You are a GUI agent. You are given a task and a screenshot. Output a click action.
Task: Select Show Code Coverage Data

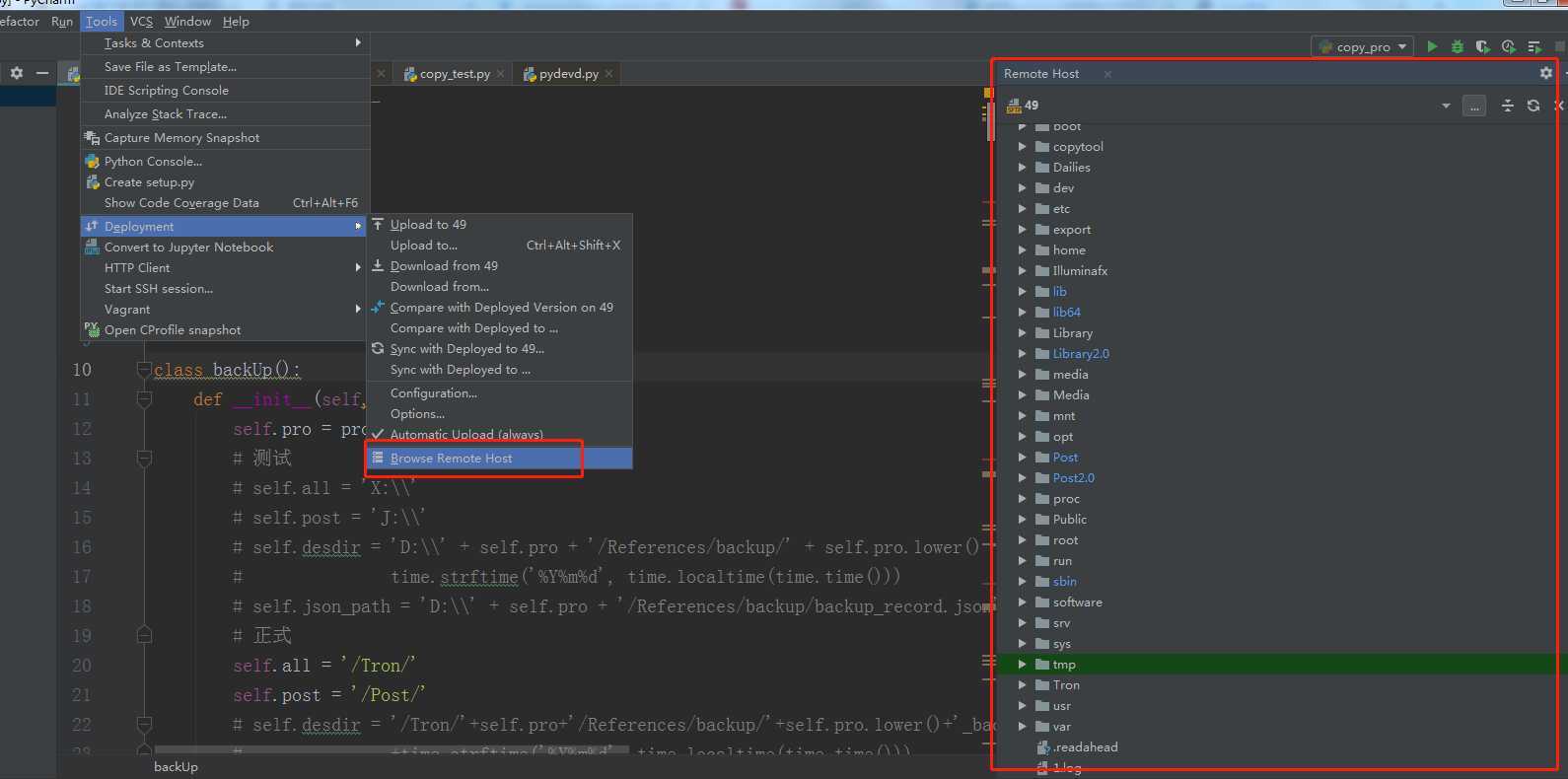pos(225,203)
